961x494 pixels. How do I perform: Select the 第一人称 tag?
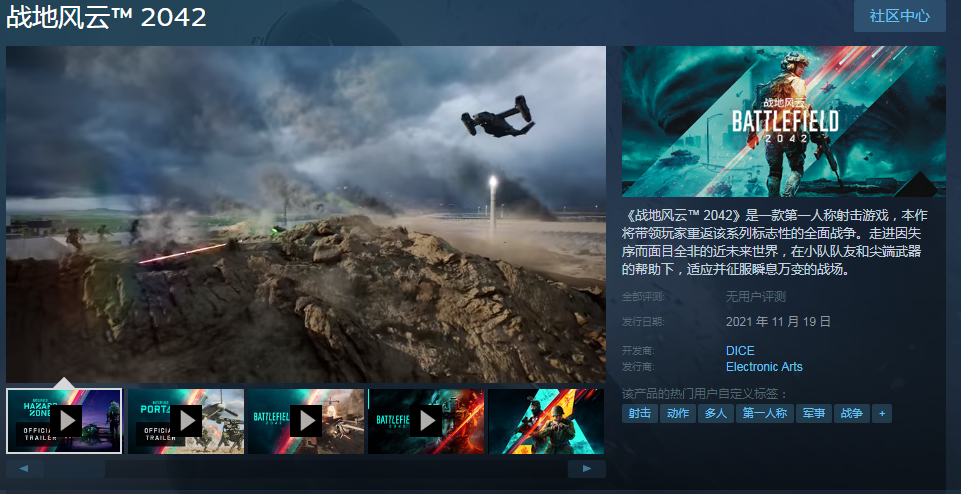(x=765, y=413)
